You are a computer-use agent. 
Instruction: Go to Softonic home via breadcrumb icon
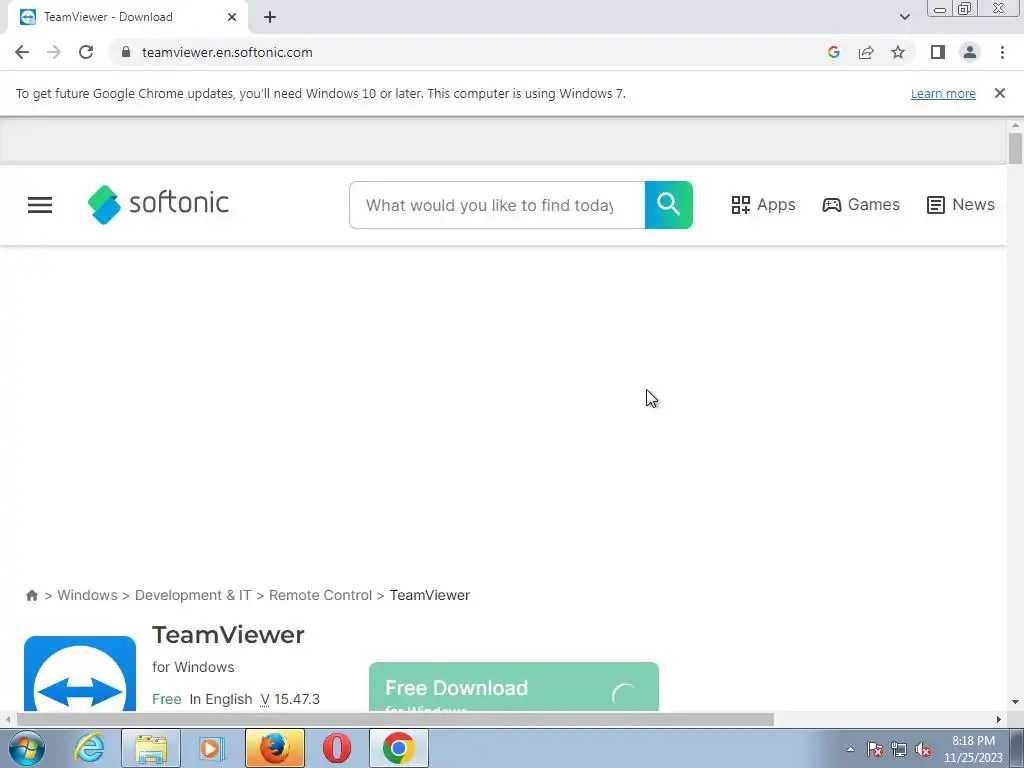31,595
